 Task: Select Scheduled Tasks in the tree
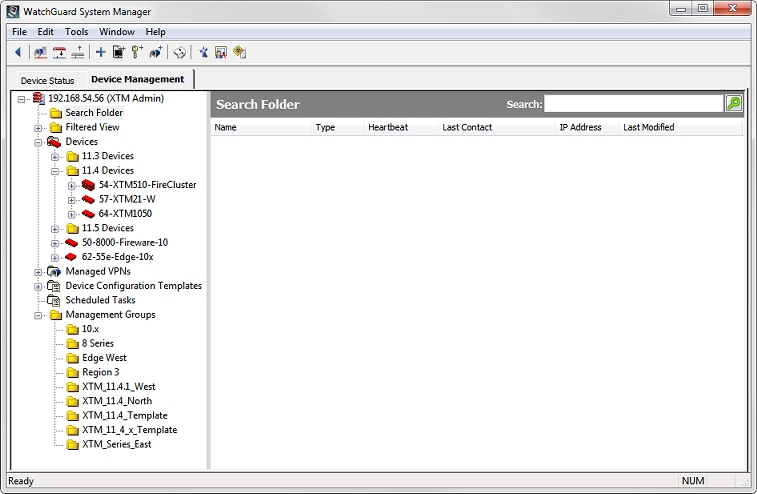[100, 300]
